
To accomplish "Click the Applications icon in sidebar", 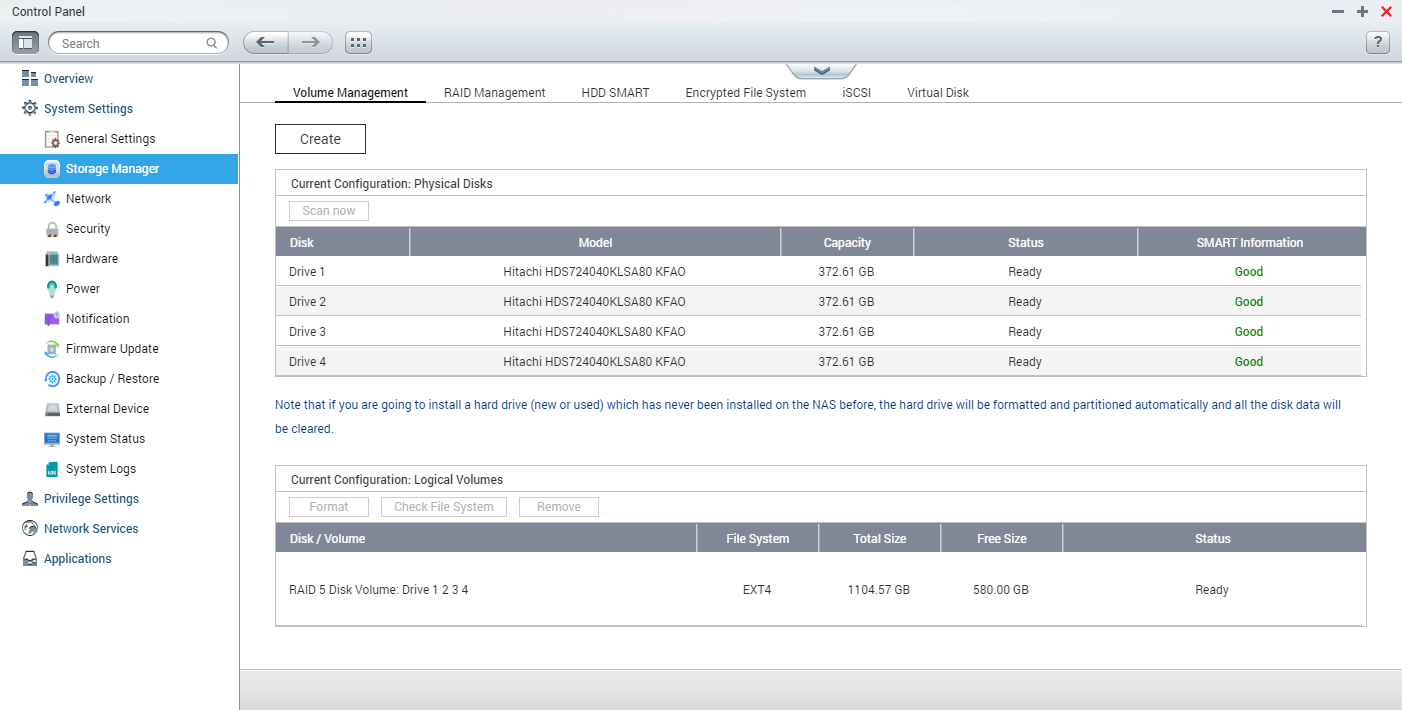I will point(30,558).
